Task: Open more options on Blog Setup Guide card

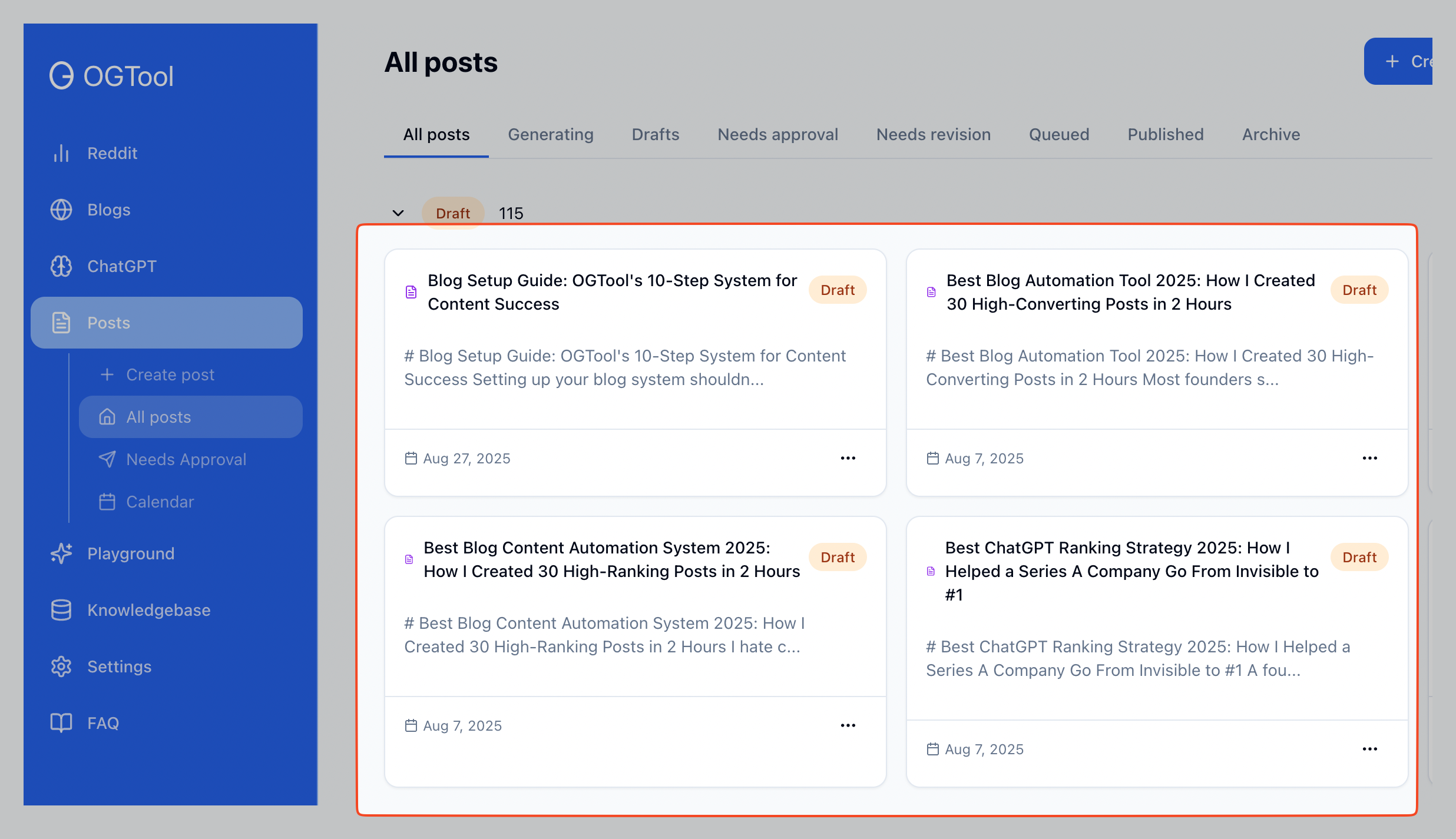Action: tap(848, 458)
